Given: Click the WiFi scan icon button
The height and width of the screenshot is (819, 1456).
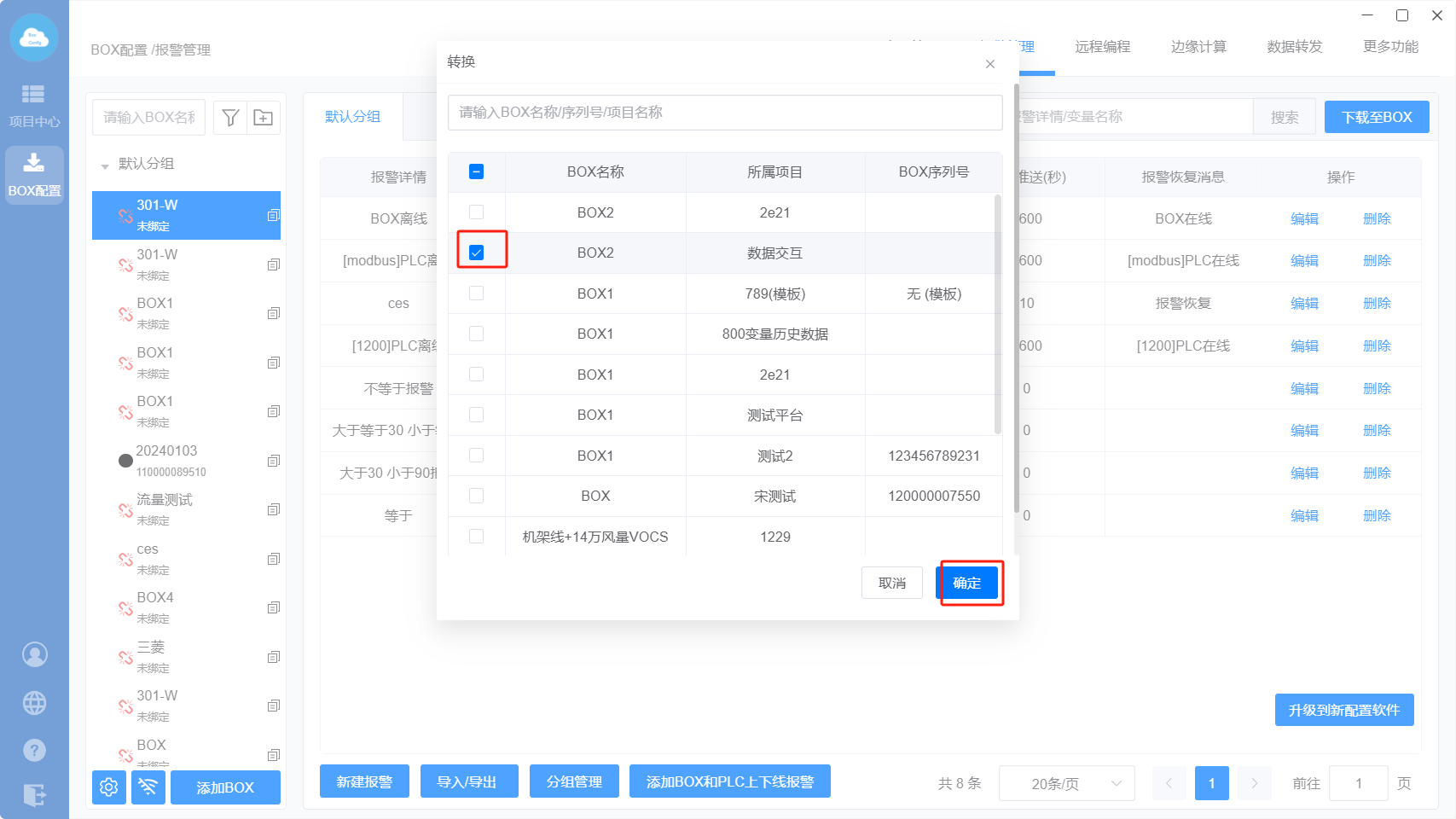Looking at the screenshot, I should (148, 787).
